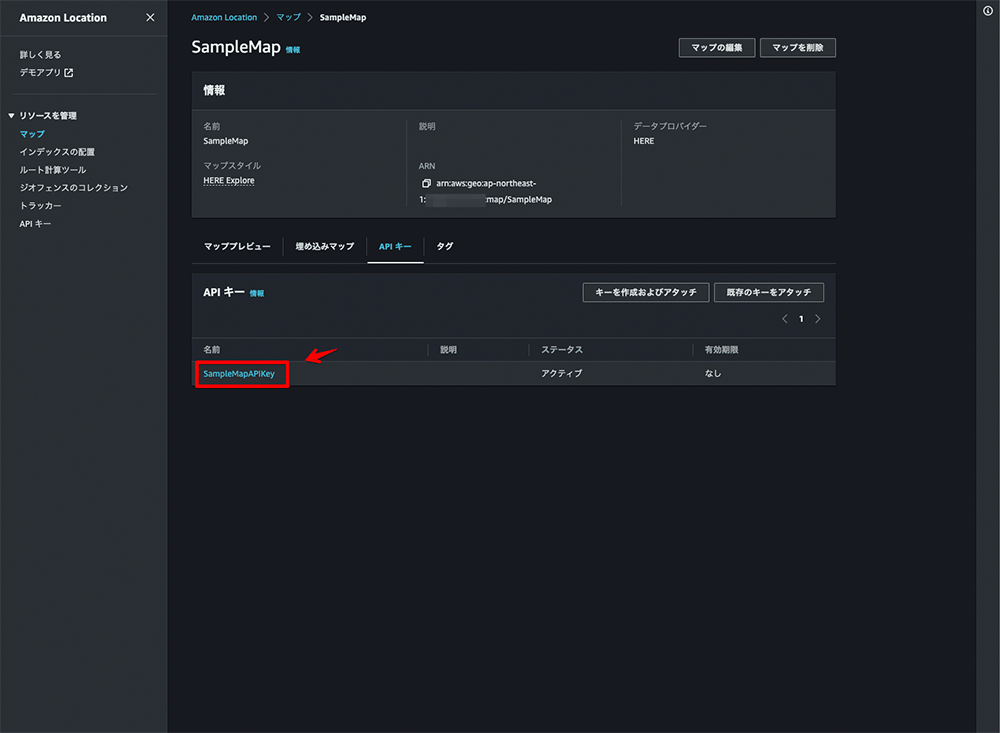This screenshot has height=733, width=1000.
Task: Click the マップを削除 button
Action: click(797, 47)
